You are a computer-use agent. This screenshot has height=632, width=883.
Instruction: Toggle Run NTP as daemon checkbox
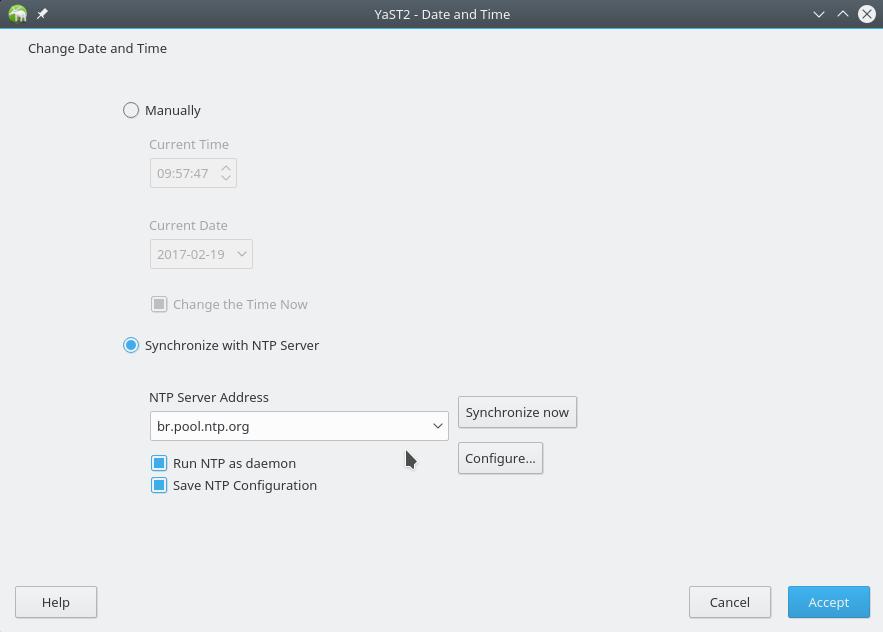click(x=159, y=463)
